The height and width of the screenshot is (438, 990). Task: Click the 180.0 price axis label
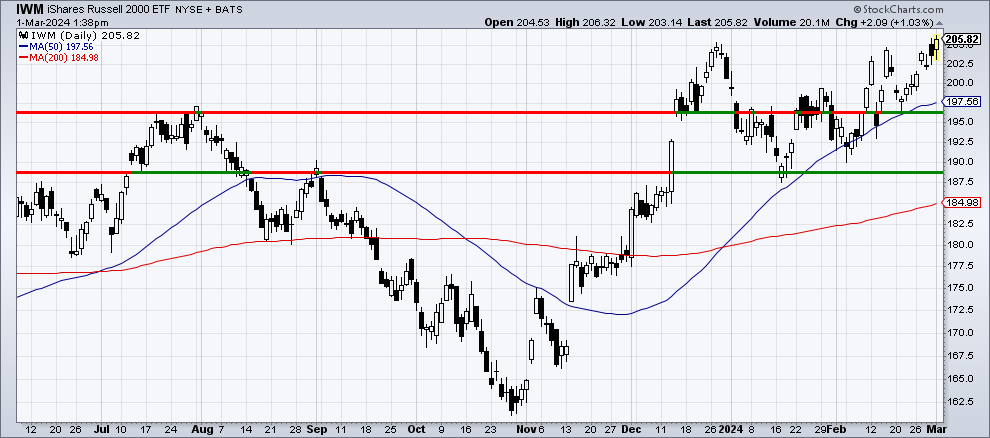[958, 245]
